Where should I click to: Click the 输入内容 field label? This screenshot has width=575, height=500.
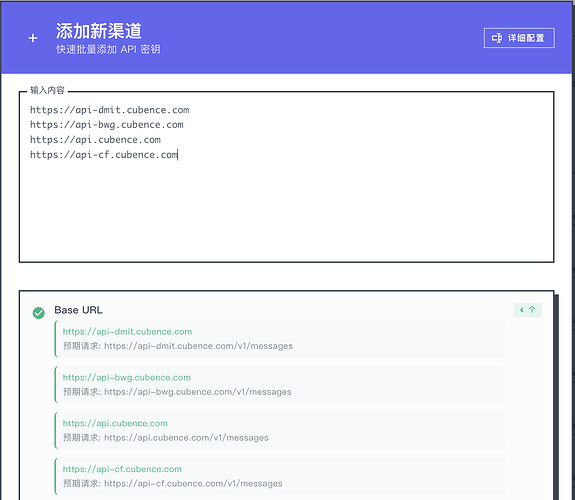(x=47, y=90)
